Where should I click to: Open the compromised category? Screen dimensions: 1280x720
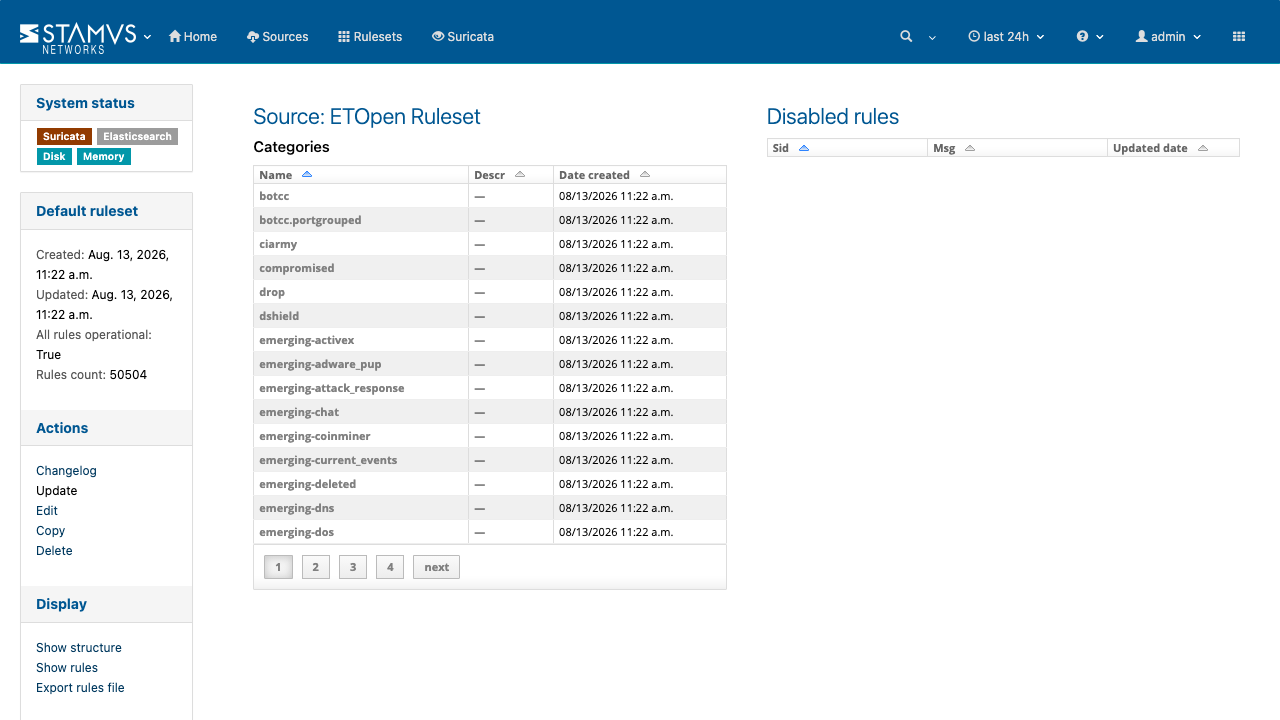pos(297,268)
